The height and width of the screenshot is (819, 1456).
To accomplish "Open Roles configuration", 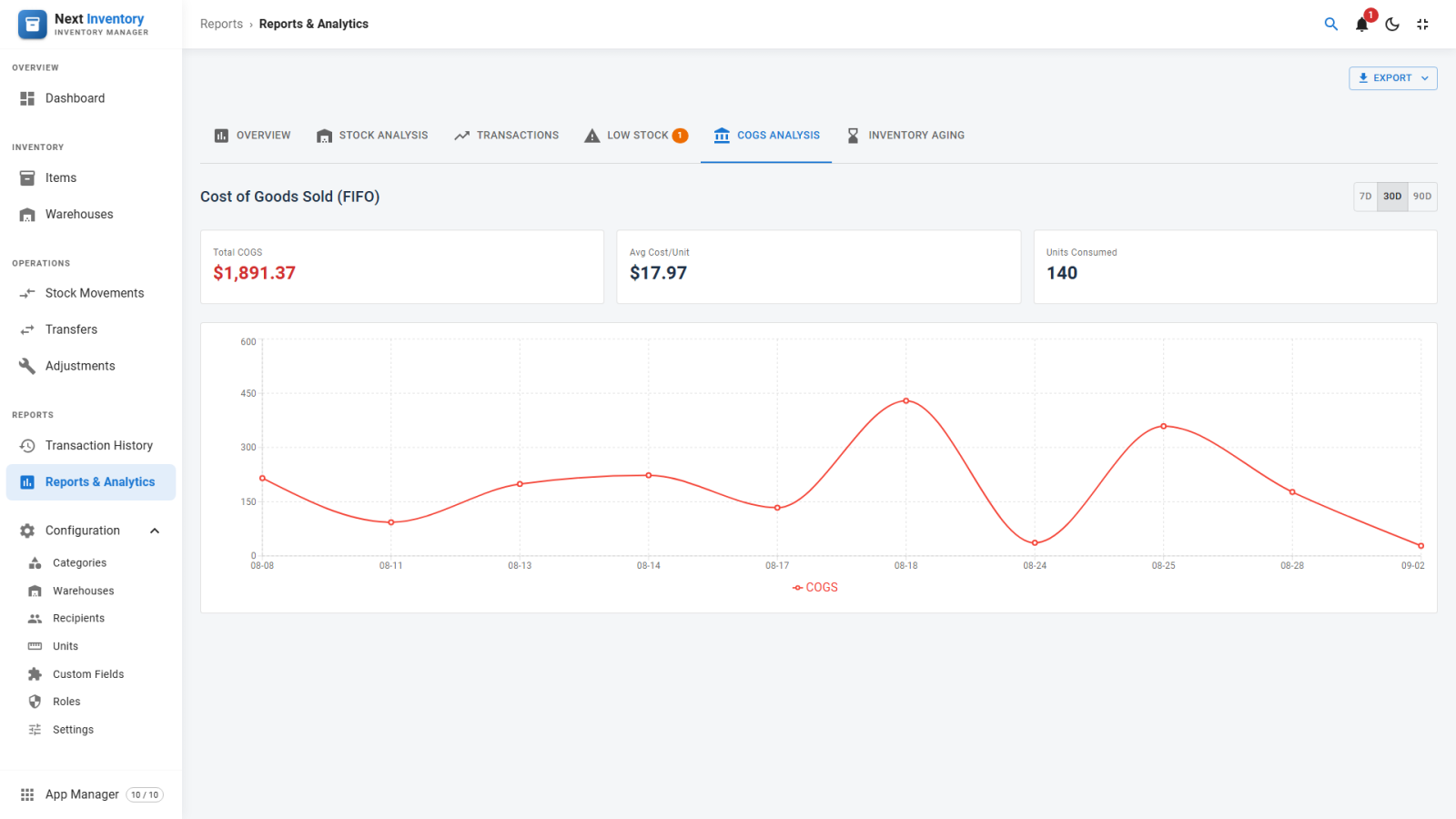I will click(x=91, y=702).
